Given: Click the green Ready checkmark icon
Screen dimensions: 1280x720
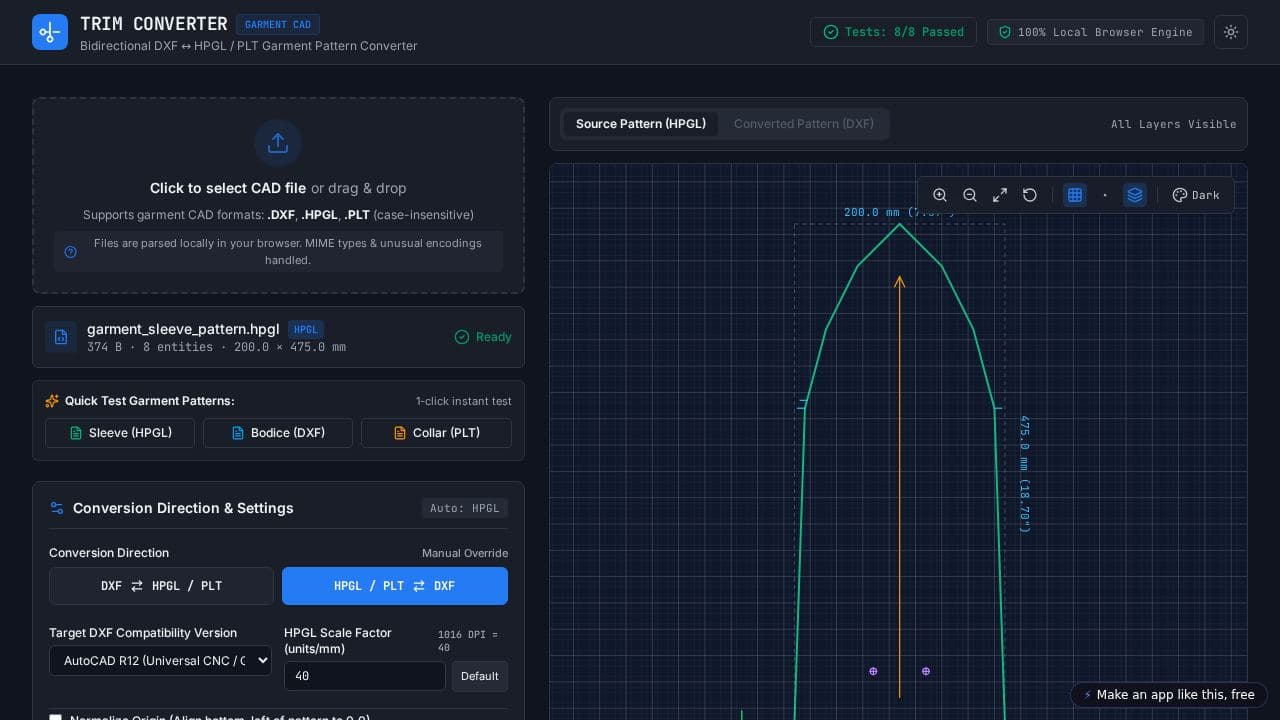Looking at the screenshot, I should (462, 337).
